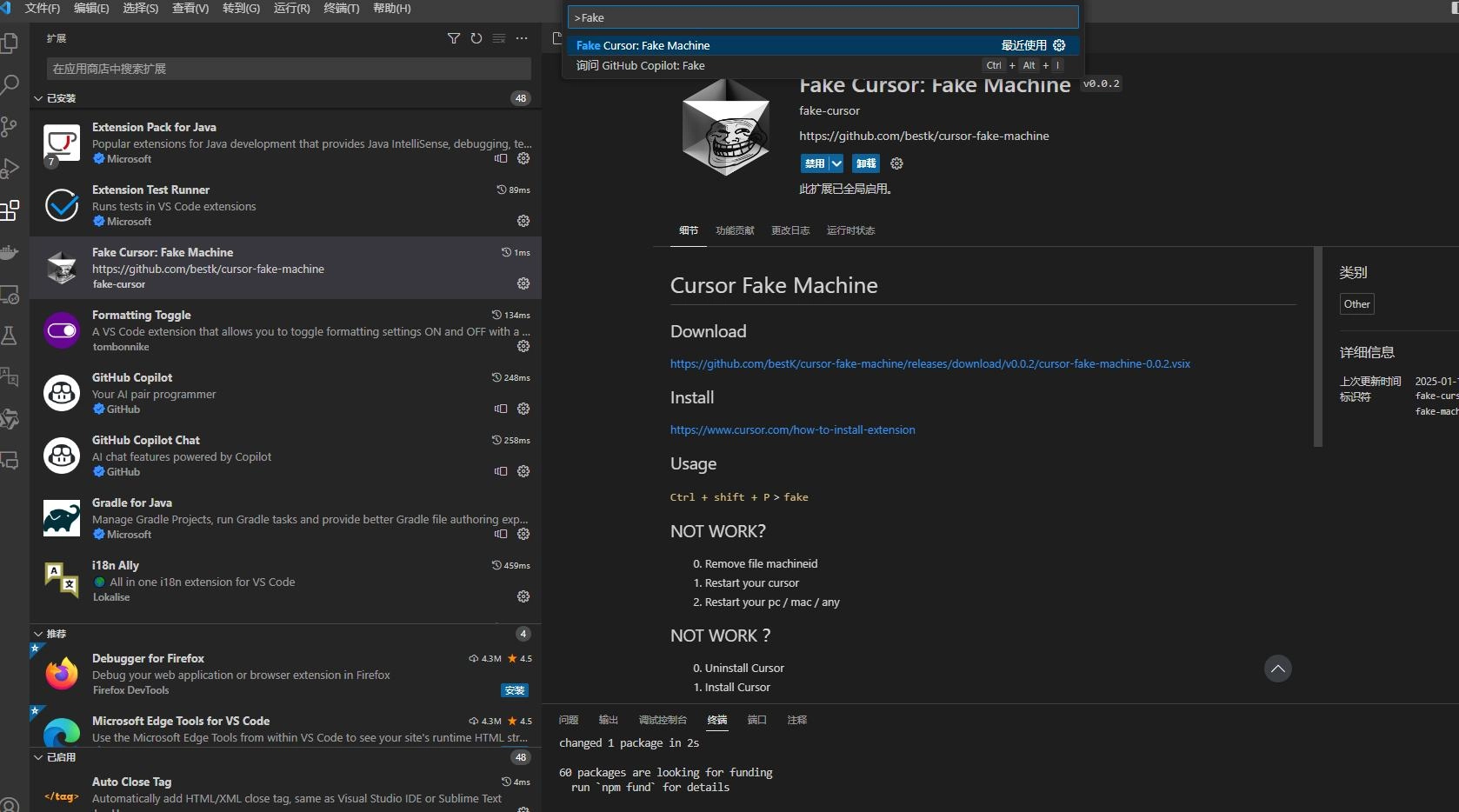Click the extension details vertical scrollbar

tap(1318, 346)
